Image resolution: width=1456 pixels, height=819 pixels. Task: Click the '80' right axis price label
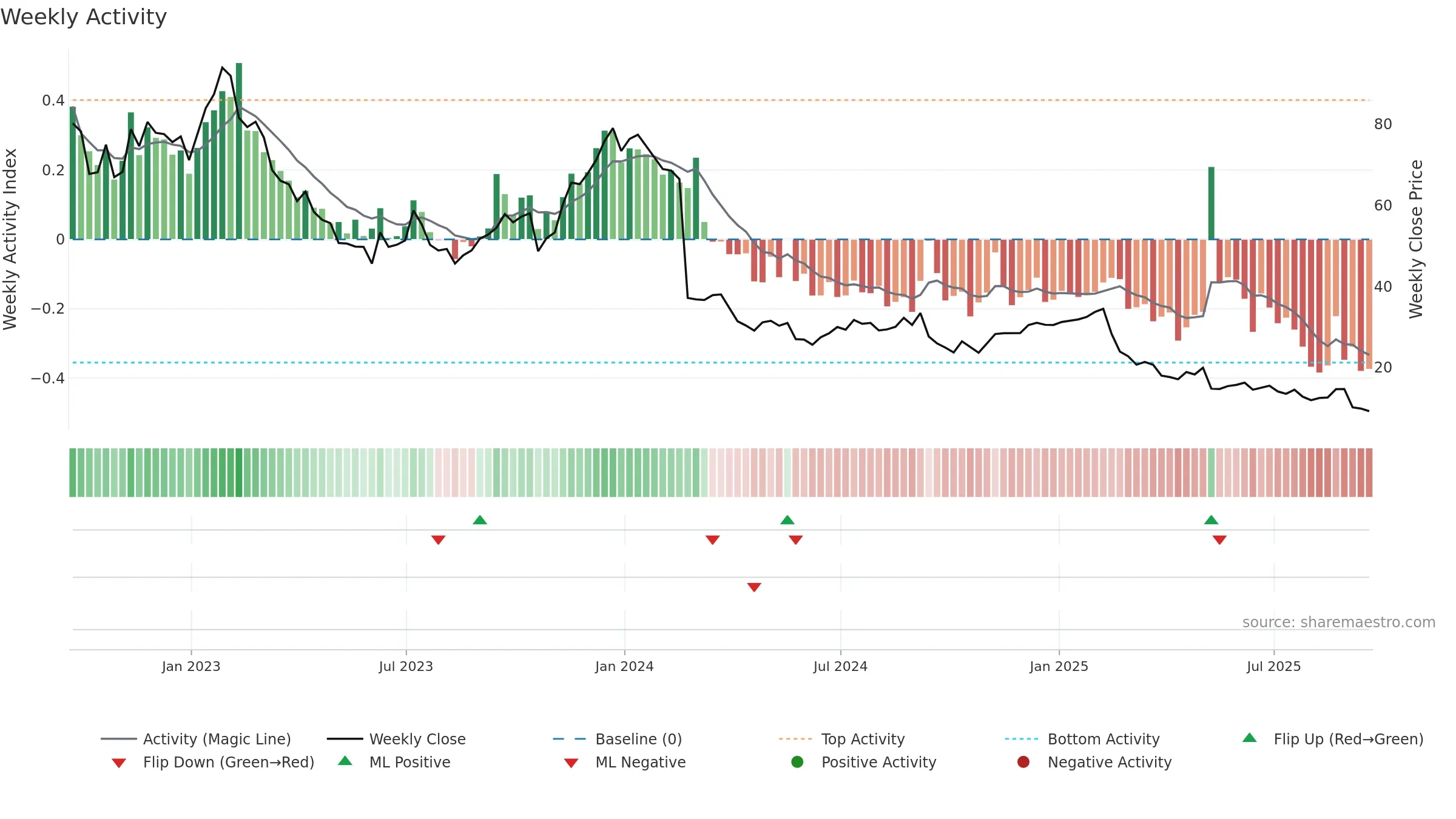point(1383,124)
